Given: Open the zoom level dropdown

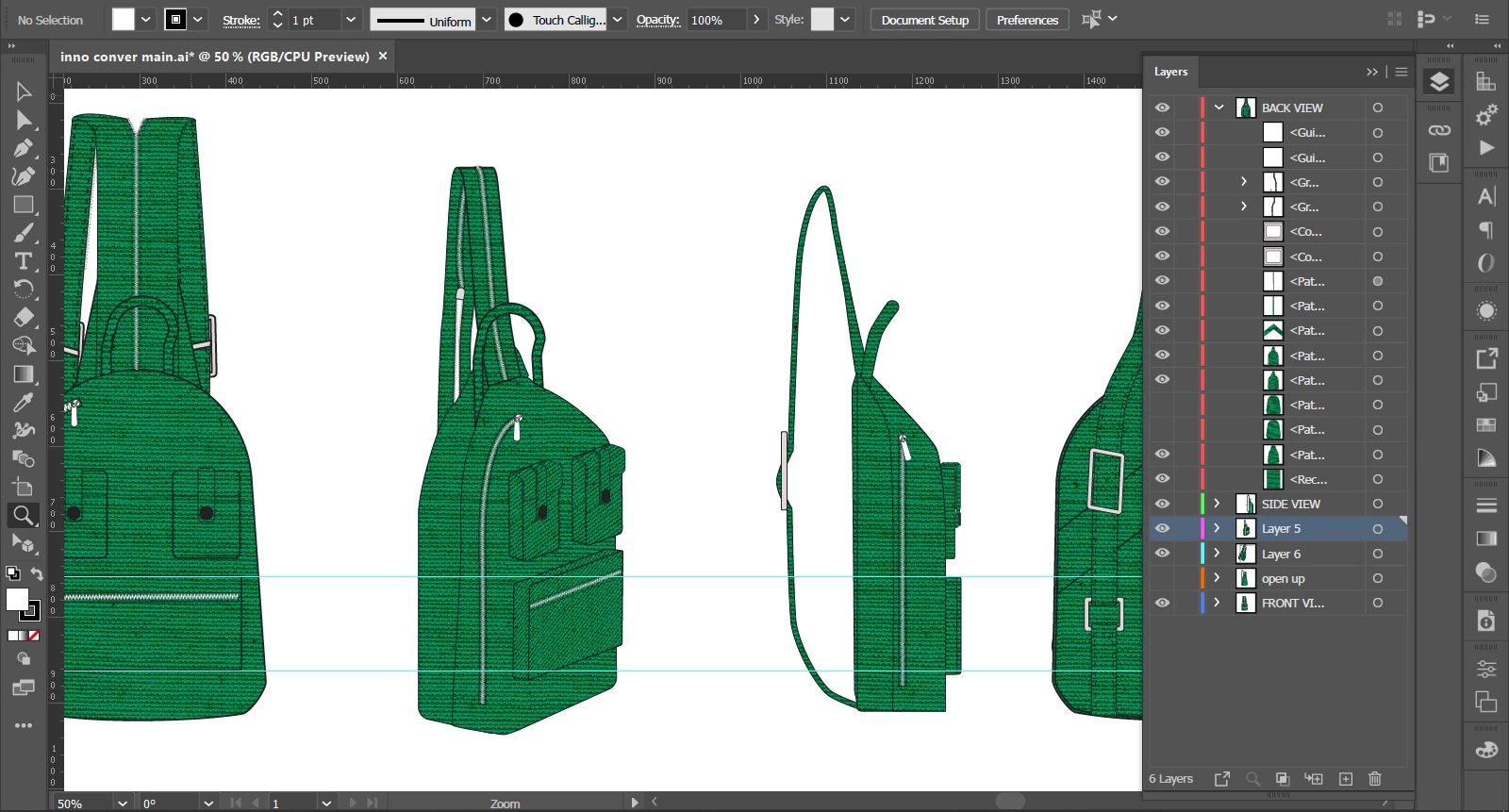Looking at the screenshot, I should click(x=122, y=804).
